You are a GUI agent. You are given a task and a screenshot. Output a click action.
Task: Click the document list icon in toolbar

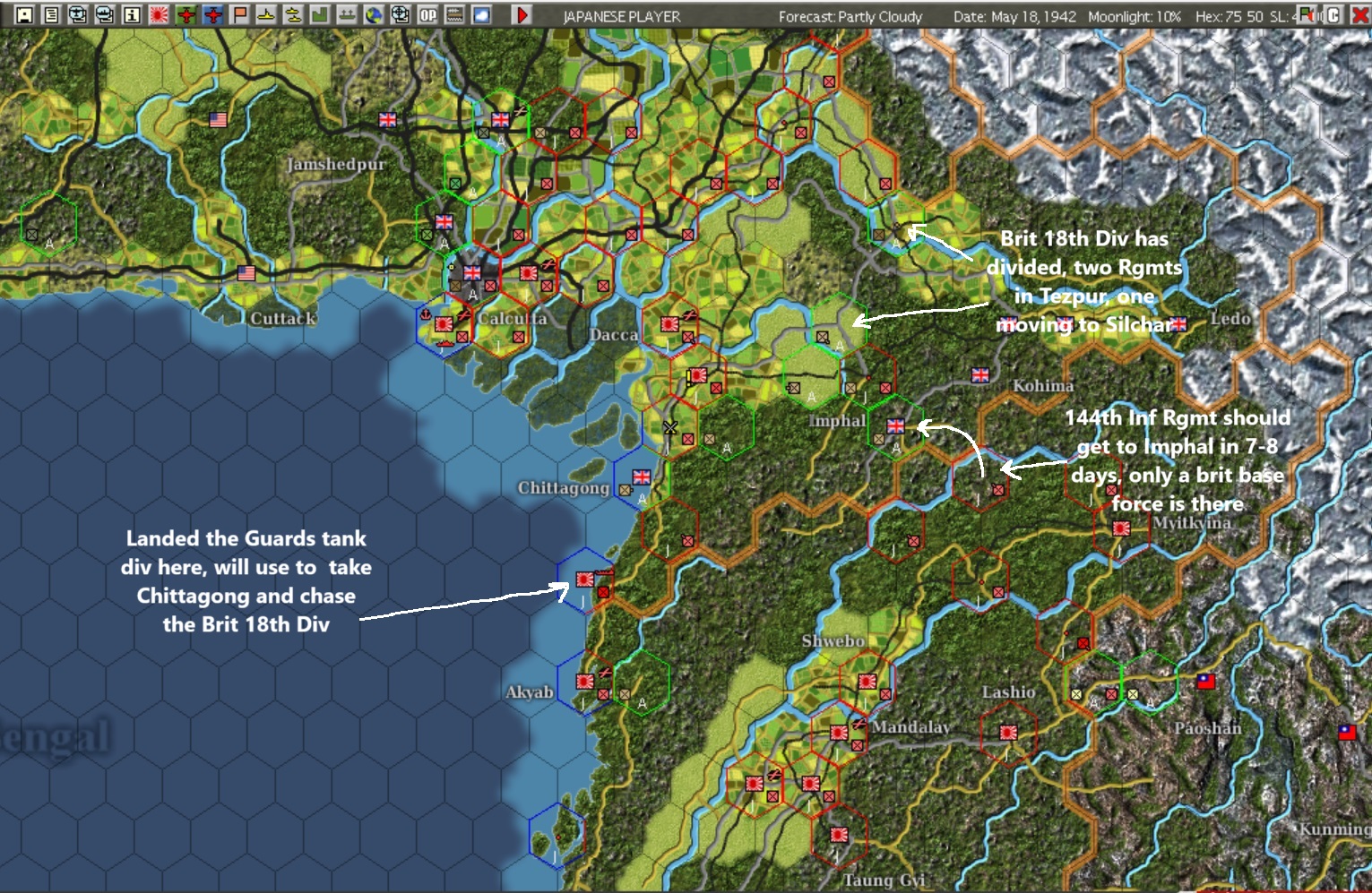(51, 15)
